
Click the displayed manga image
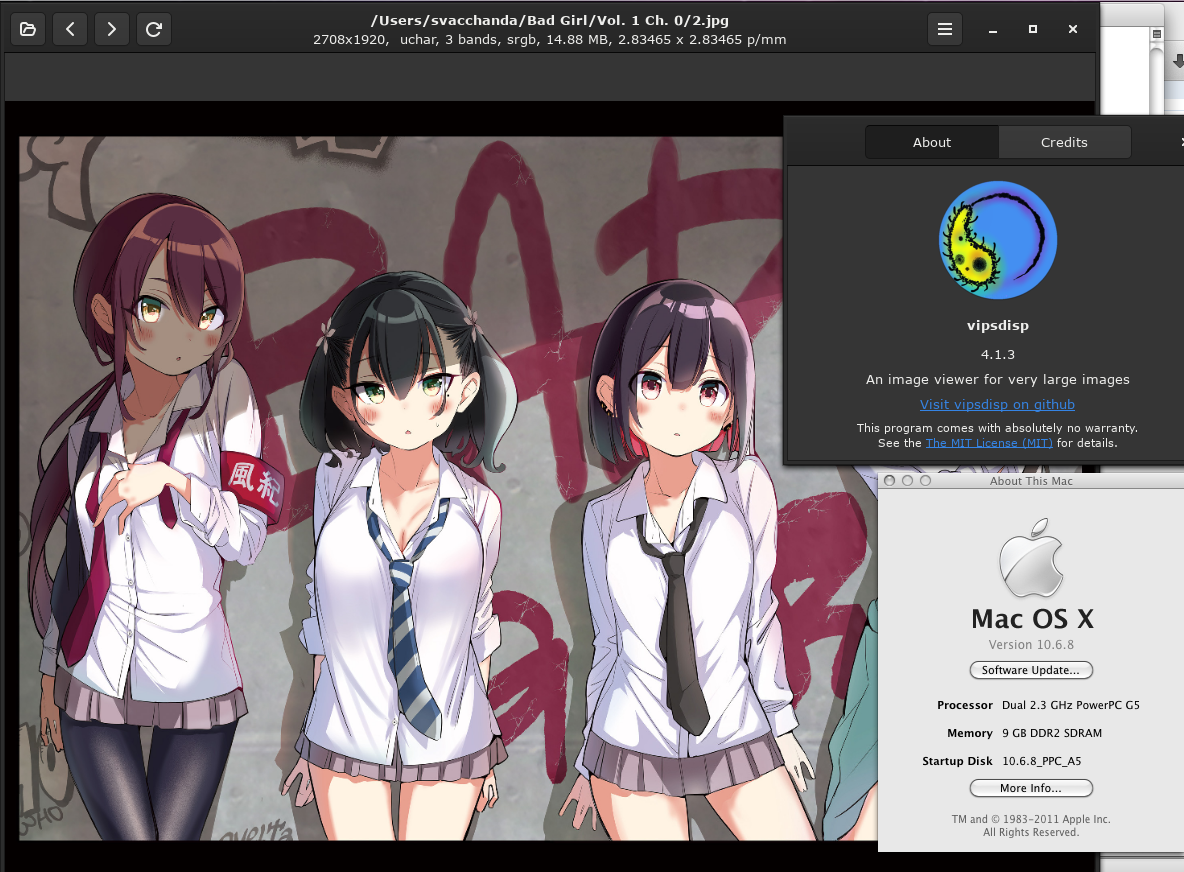click(448, 488)
